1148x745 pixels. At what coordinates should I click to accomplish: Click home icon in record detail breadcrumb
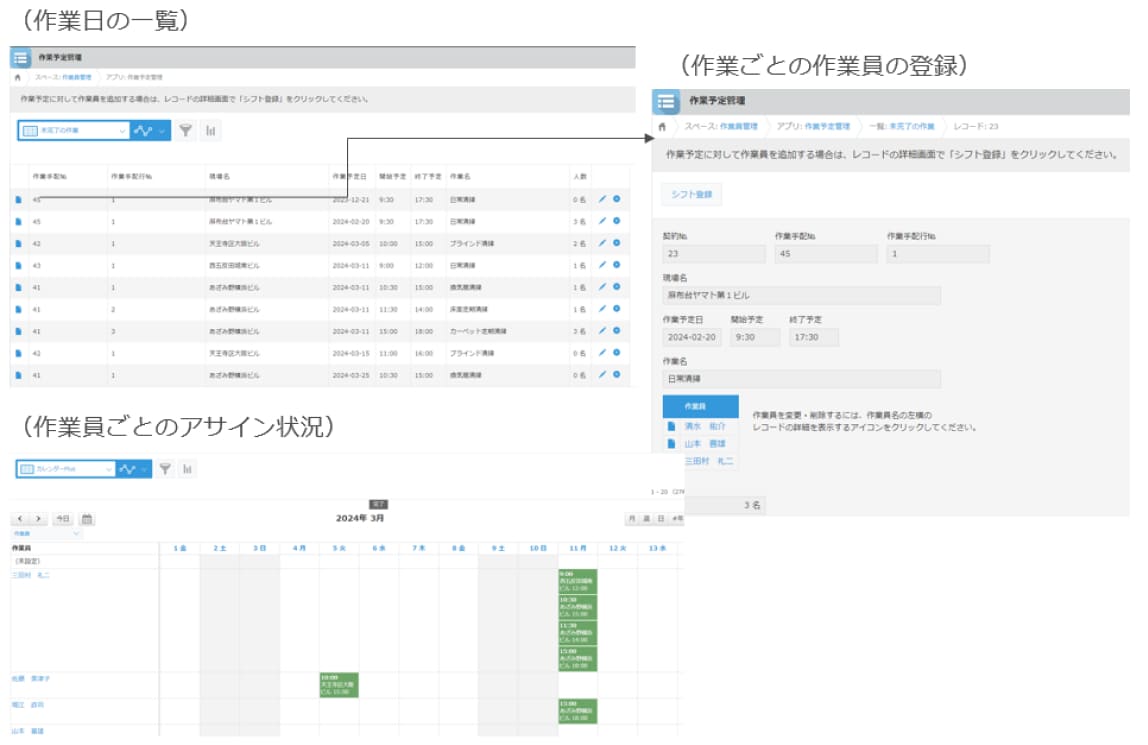point(663,127)
